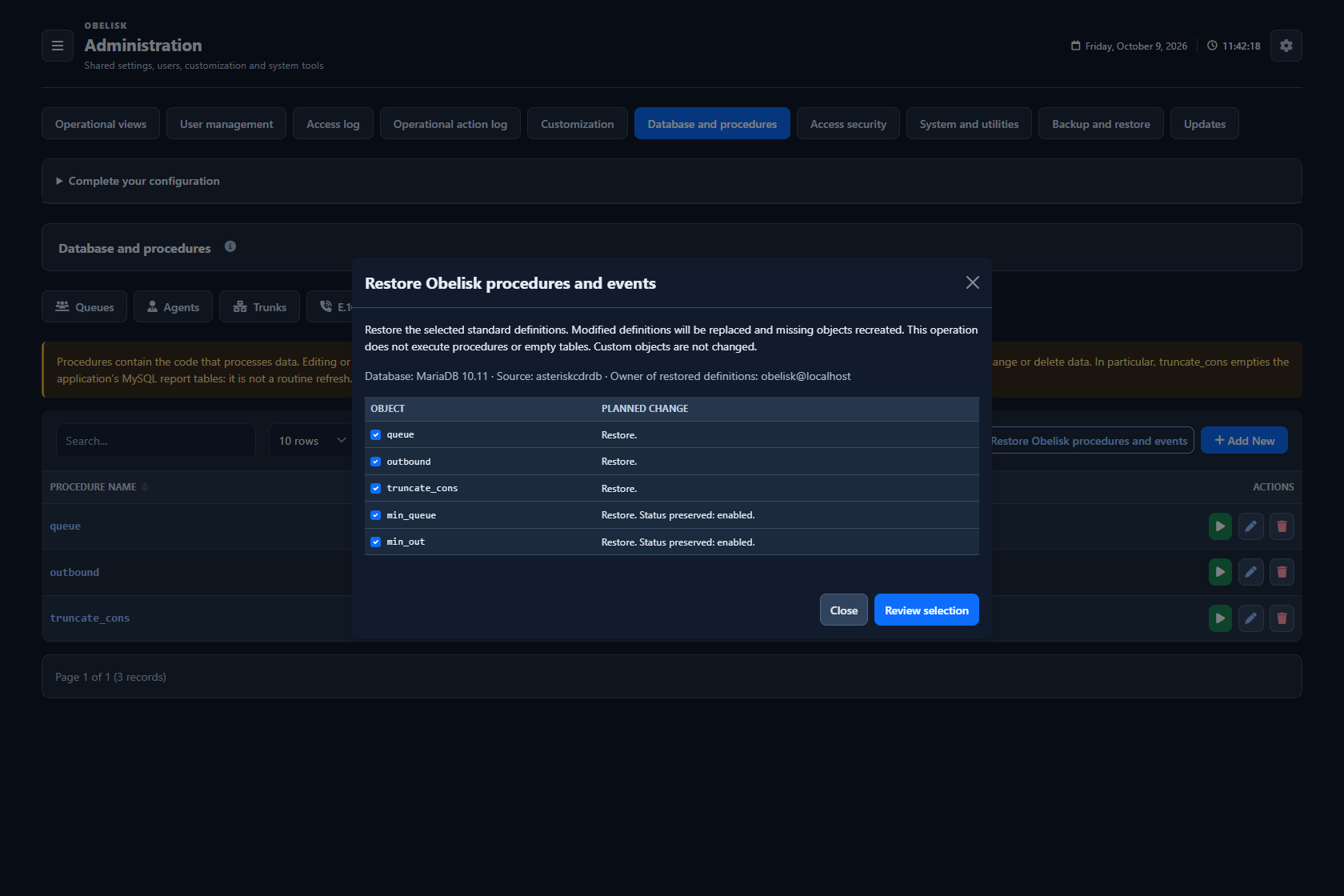
Task: Switch to Operational views tab
Action: tap(101, 124)
